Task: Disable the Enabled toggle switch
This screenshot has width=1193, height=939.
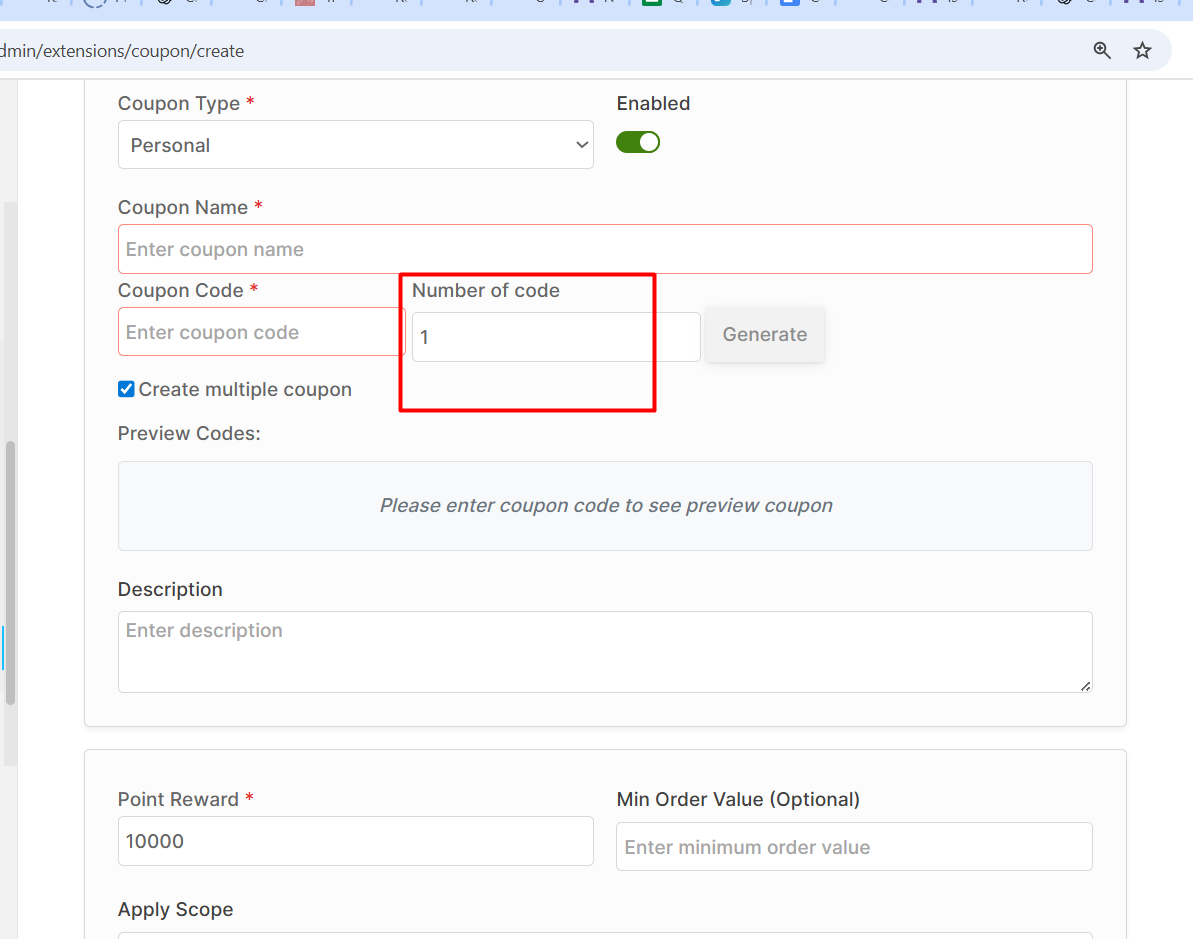Action: point(638,142)
